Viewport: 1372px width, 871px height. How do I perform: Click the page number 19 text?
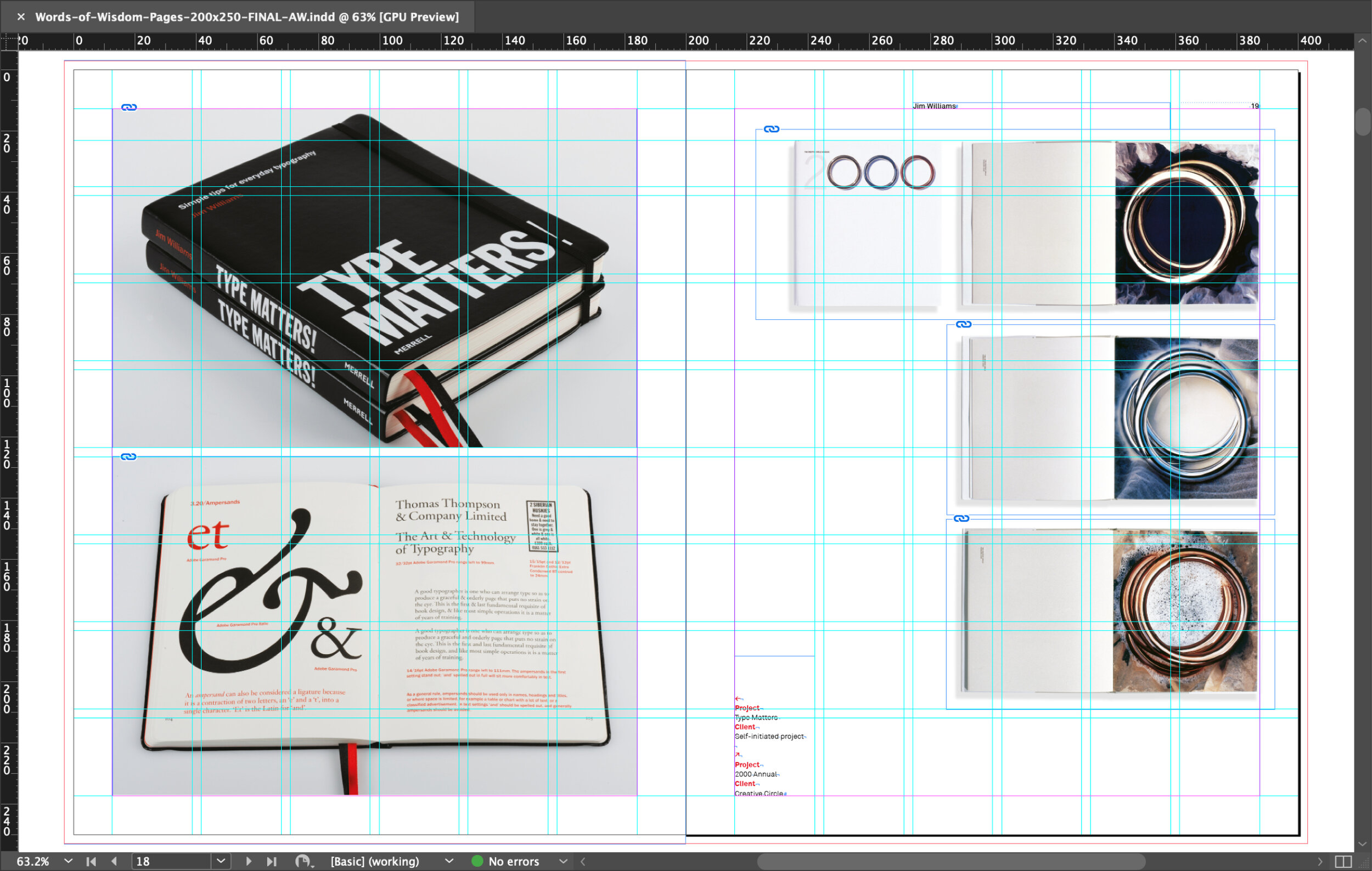(1255, 106)
